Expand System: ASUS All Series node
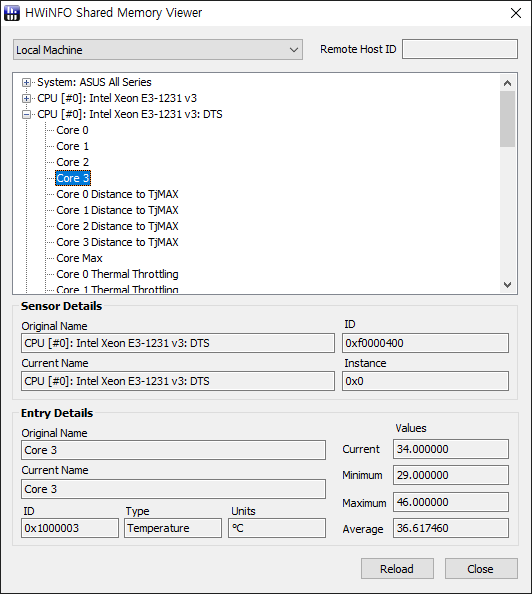Screen dimensions: 532x594 click(x=26, y=82)
